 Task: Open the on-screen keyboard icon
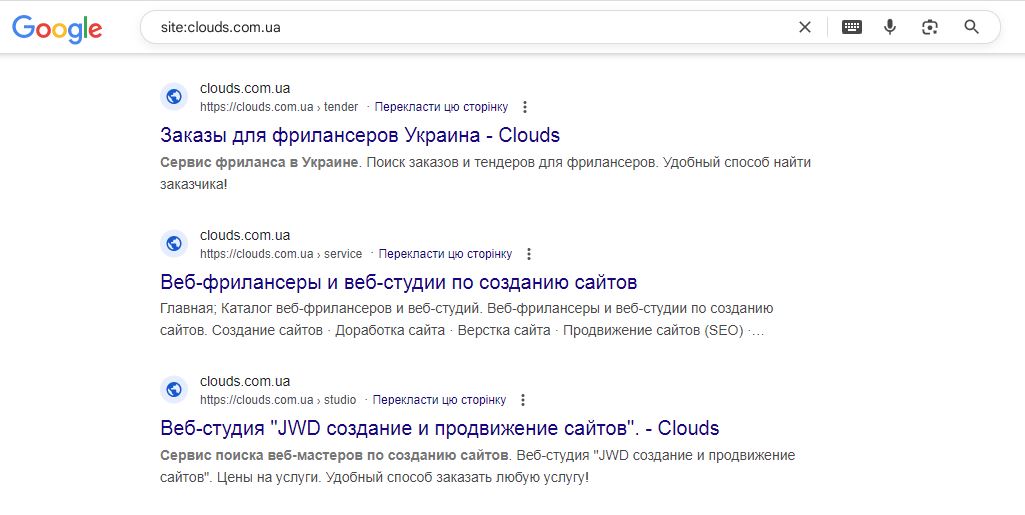[x=851, y=27]
